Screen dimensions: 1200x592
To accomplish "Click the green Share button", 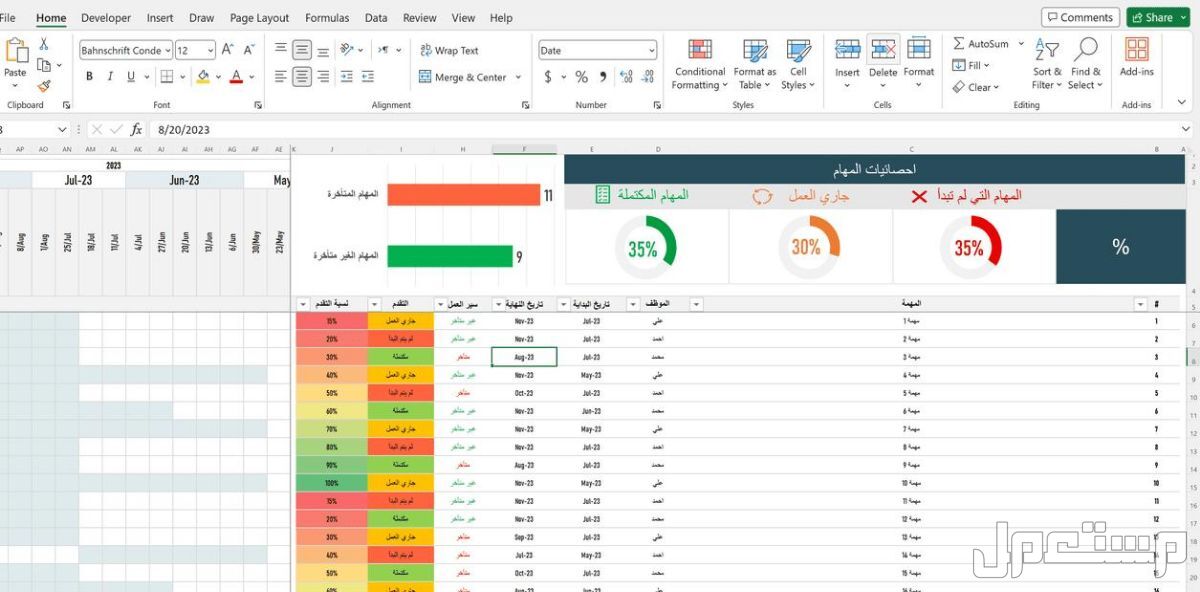I will point(1156,17).
